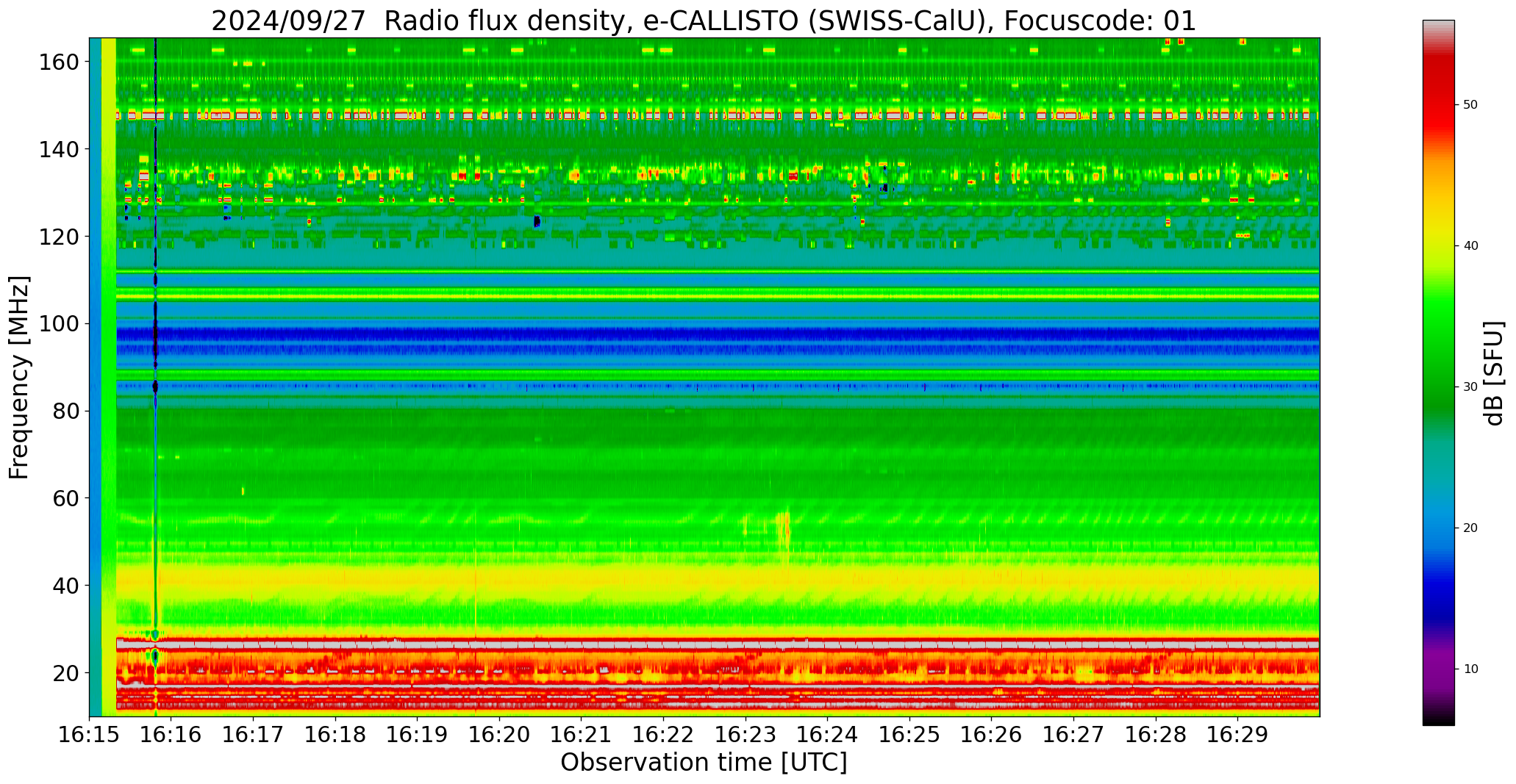The width and height of the screenshot is (1516, 784).
Task: Click the 16:28 time tick label
Action: click(x=1155, y=734)
